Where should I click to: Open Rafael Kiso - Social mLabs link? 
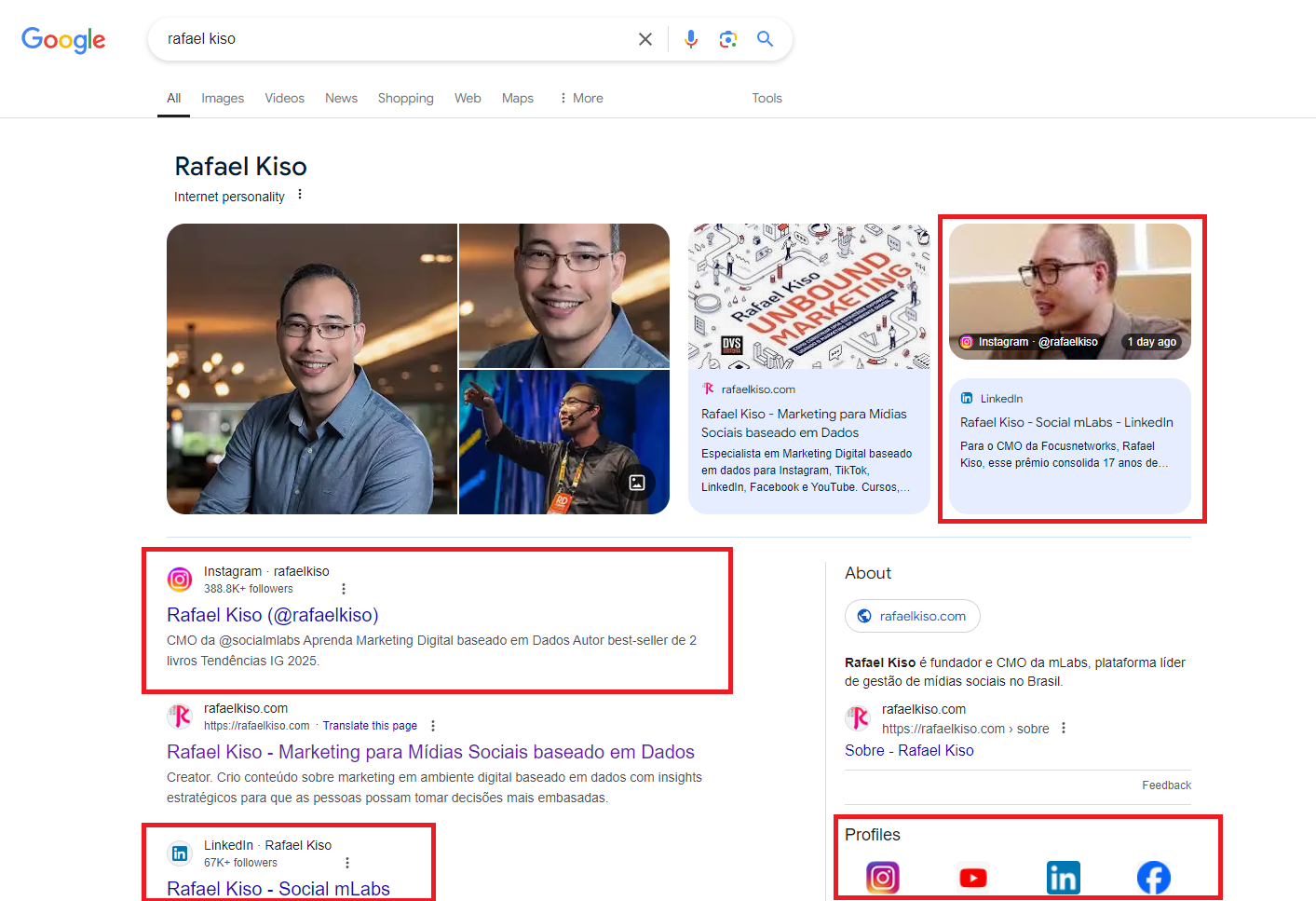coord(278,889)
